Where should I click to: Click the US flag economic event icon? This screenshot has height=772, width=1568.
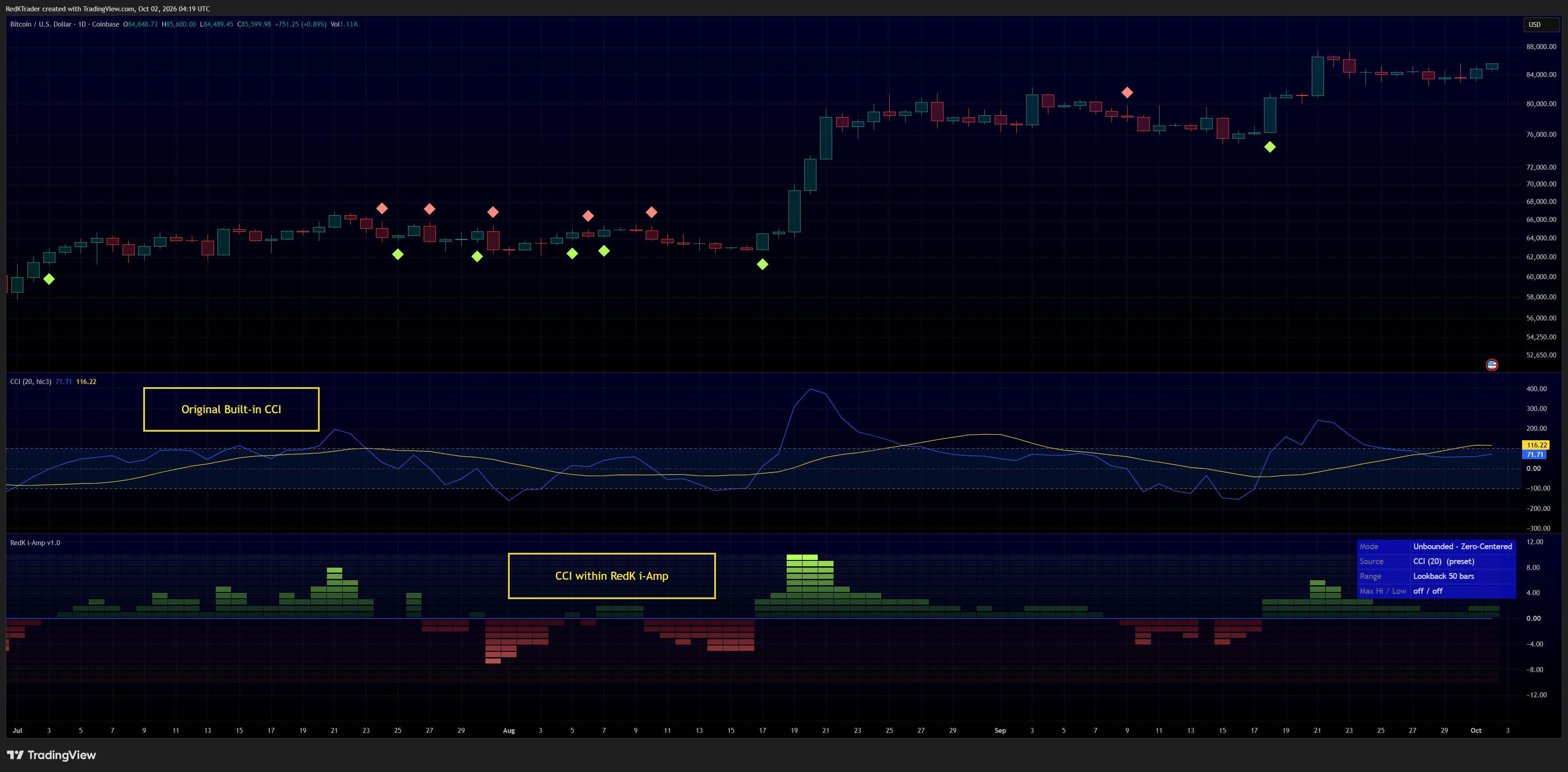[x=1491, y=365]
